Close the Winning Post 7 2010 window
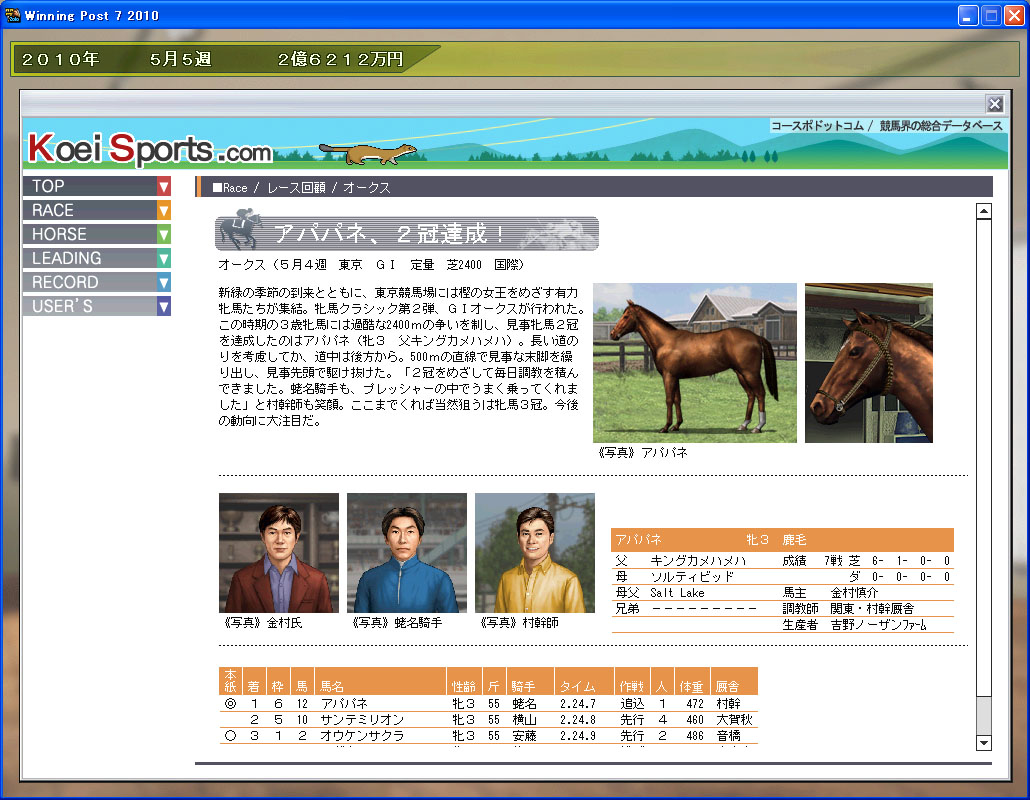This screenshot has width=1030, height=800. [1014, 15]
